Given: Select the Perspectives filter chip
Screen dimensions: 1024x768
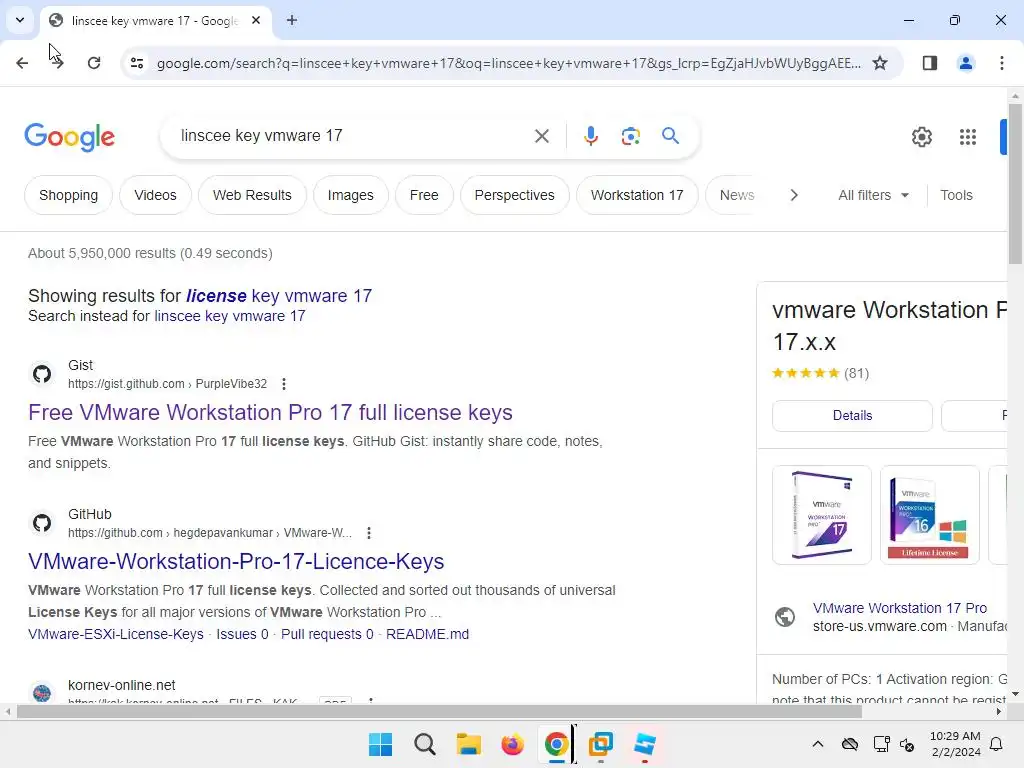Looking at the screenshot, I should click(515, 195).
